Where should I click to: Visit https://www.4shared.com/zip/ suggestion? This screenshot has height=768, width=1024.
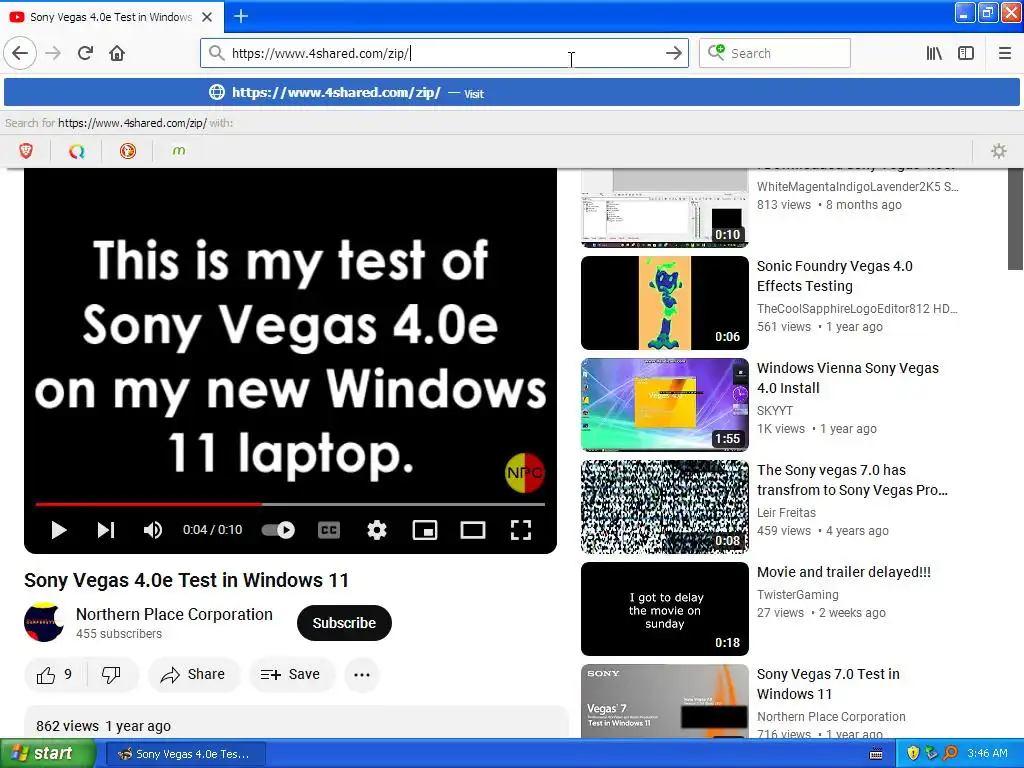(512, 93)
